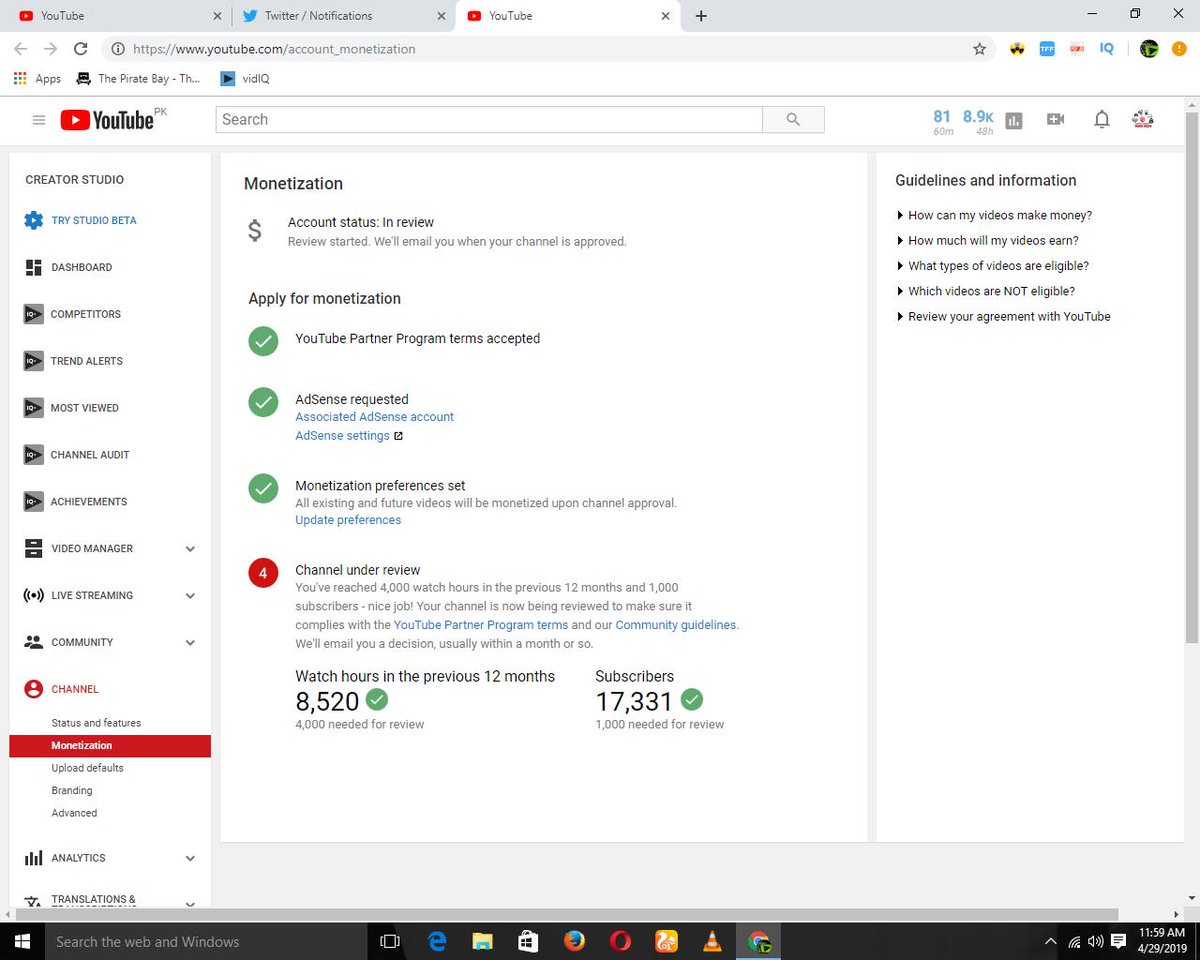Expand the Video Manager section
This screenshot has width=1200, height=960.
[x=190, y=549]
